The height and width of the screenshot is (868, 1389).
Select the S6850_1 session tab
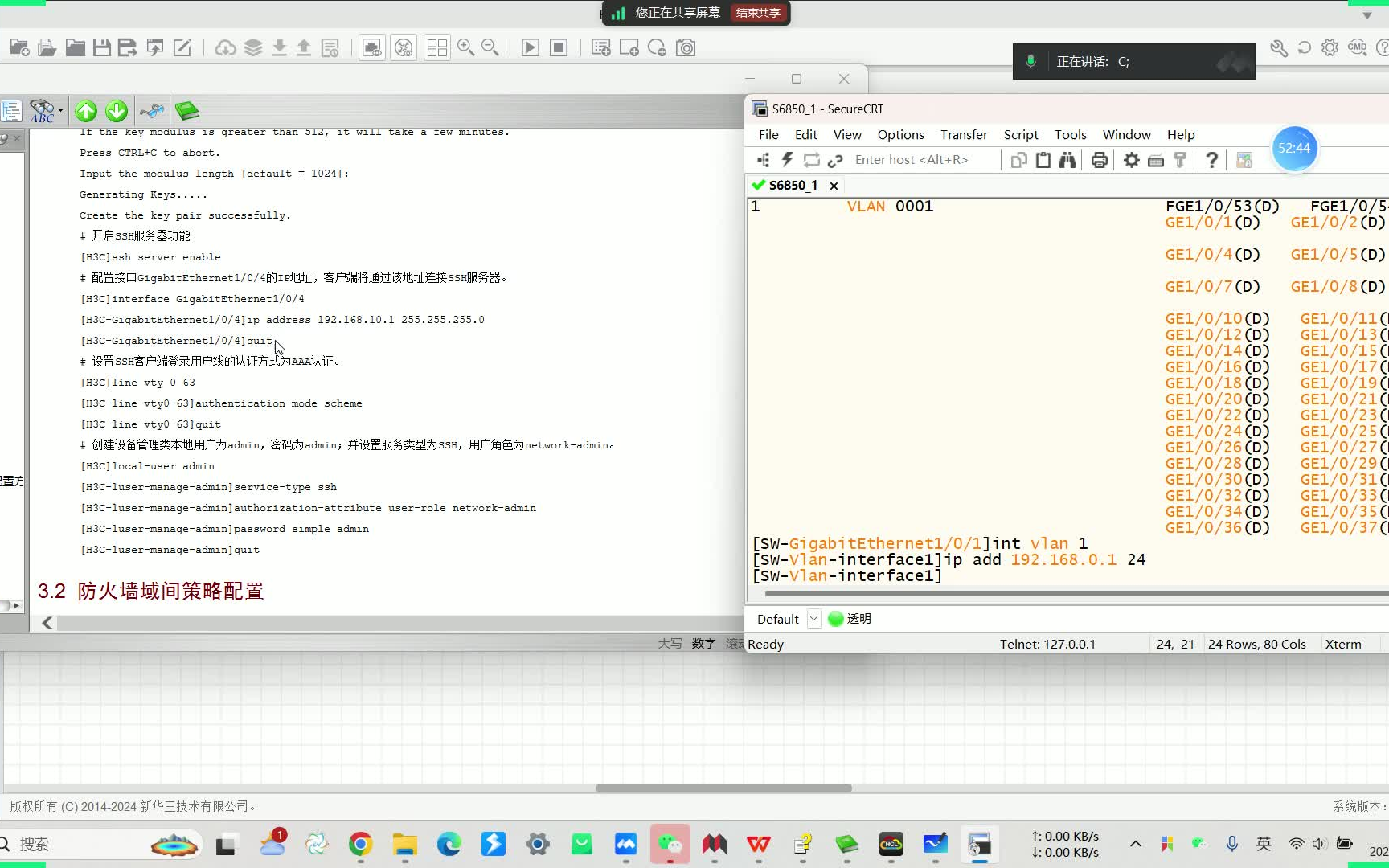[x=793, y=186]
